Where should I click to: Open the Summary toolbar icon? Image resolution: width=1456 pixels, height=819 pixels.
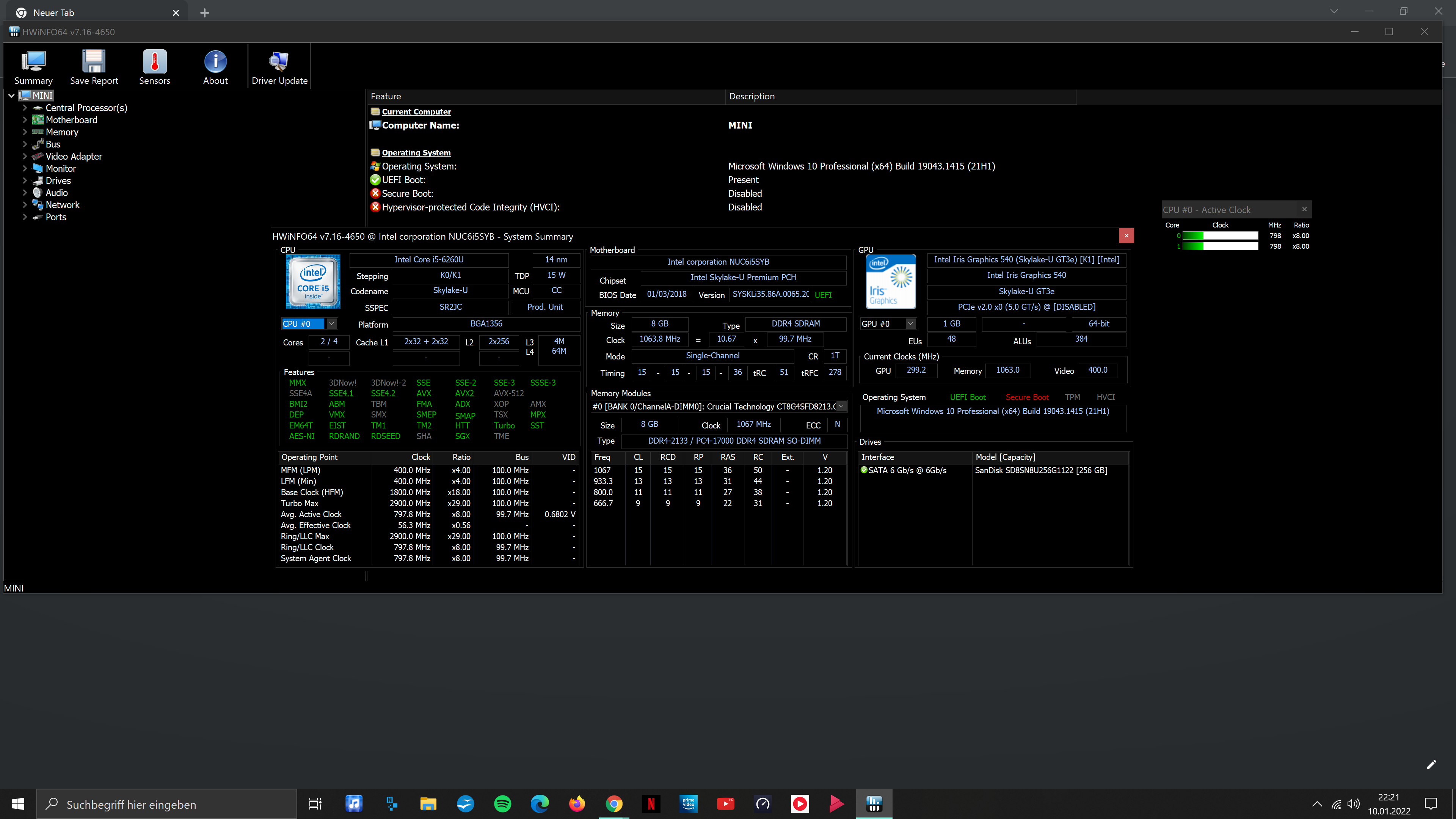[x=33, y=67]
